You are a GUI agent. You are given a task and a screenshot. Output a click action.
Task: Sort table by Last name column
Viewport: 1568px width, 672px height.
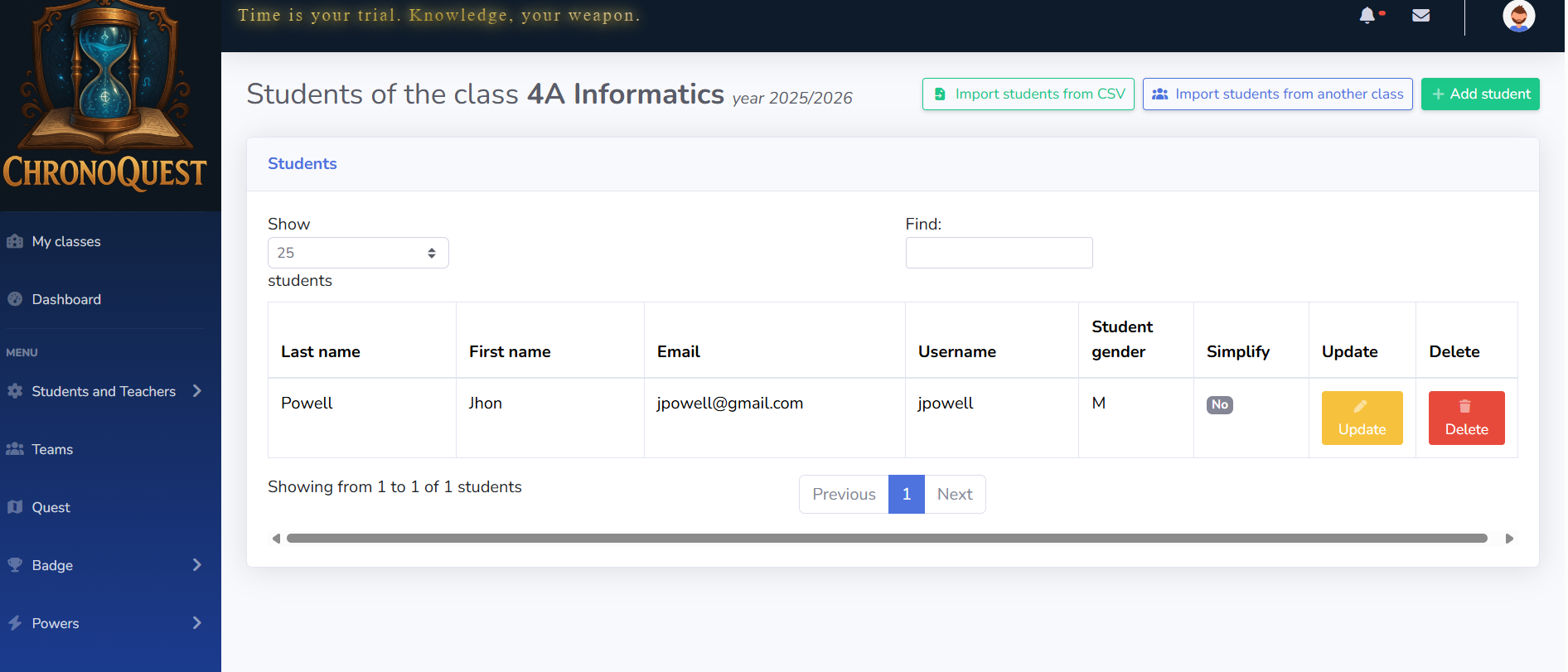362,341
